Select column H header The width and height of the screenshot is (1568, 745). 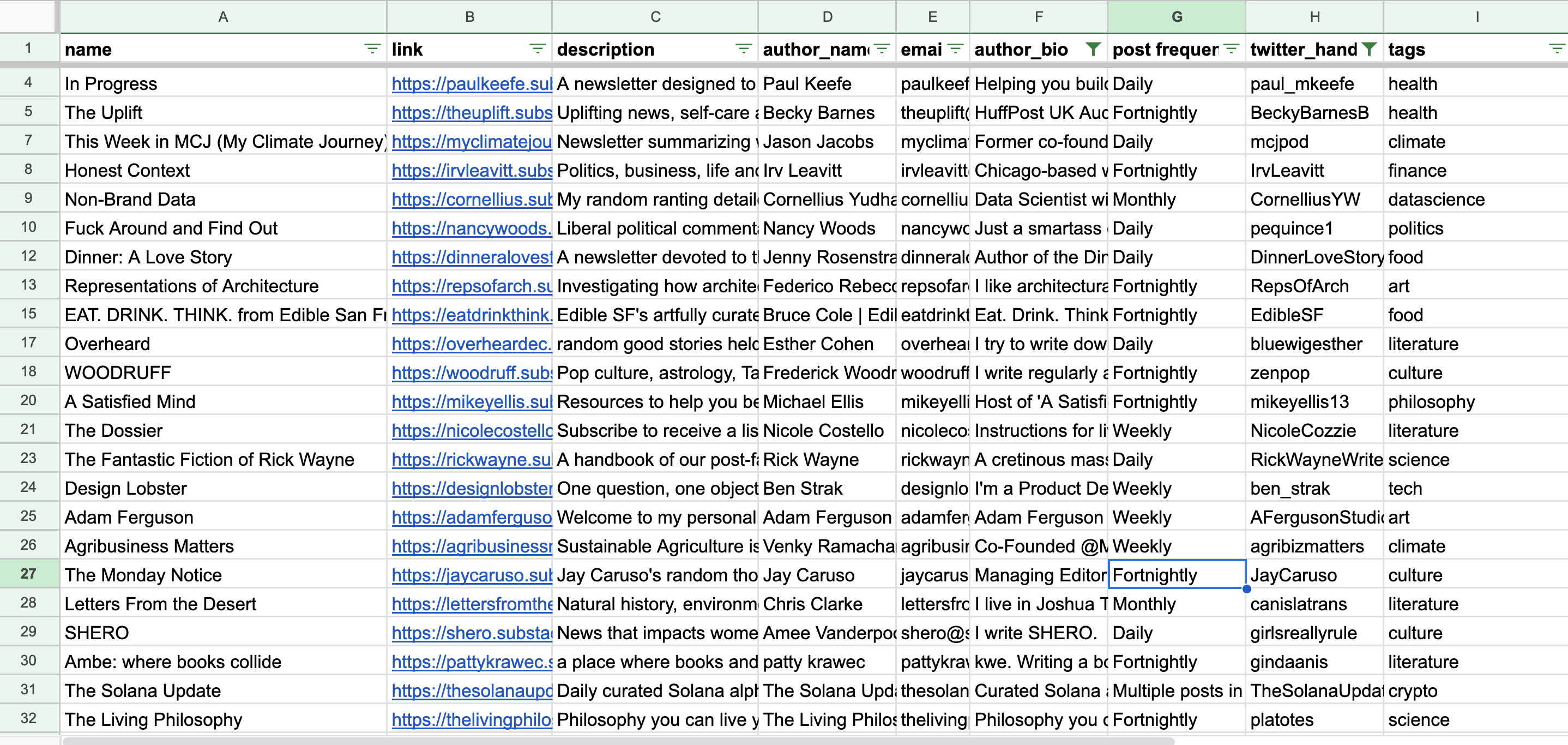coord(1315,16)
